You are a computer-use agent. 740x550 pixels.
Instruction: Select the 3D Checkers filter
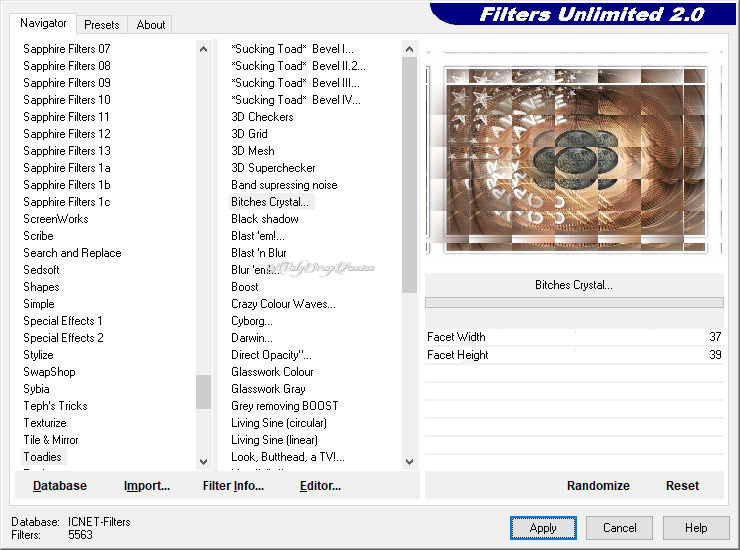tap(262, 117)
